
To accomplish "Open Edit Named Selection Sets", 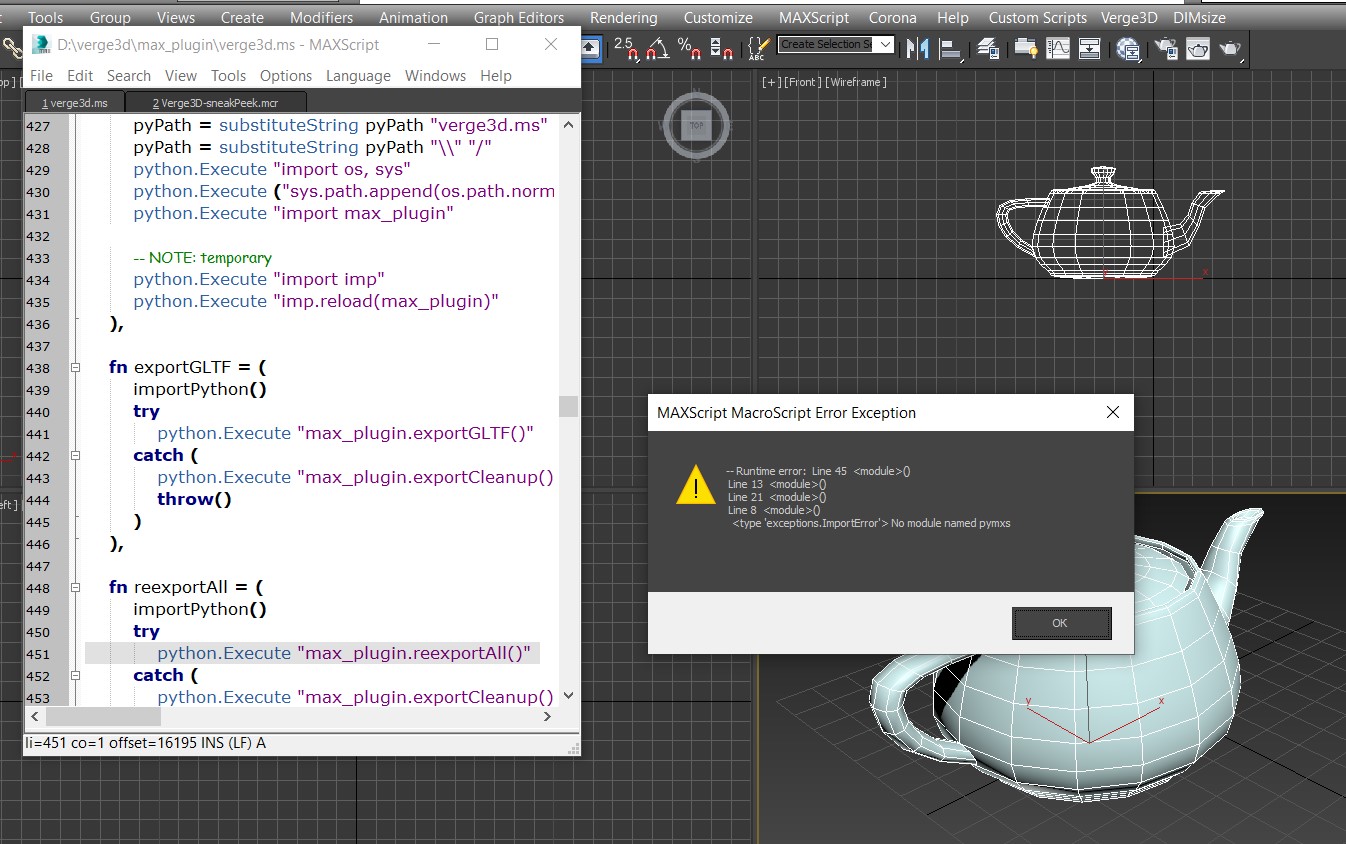I will pos(759,47).
